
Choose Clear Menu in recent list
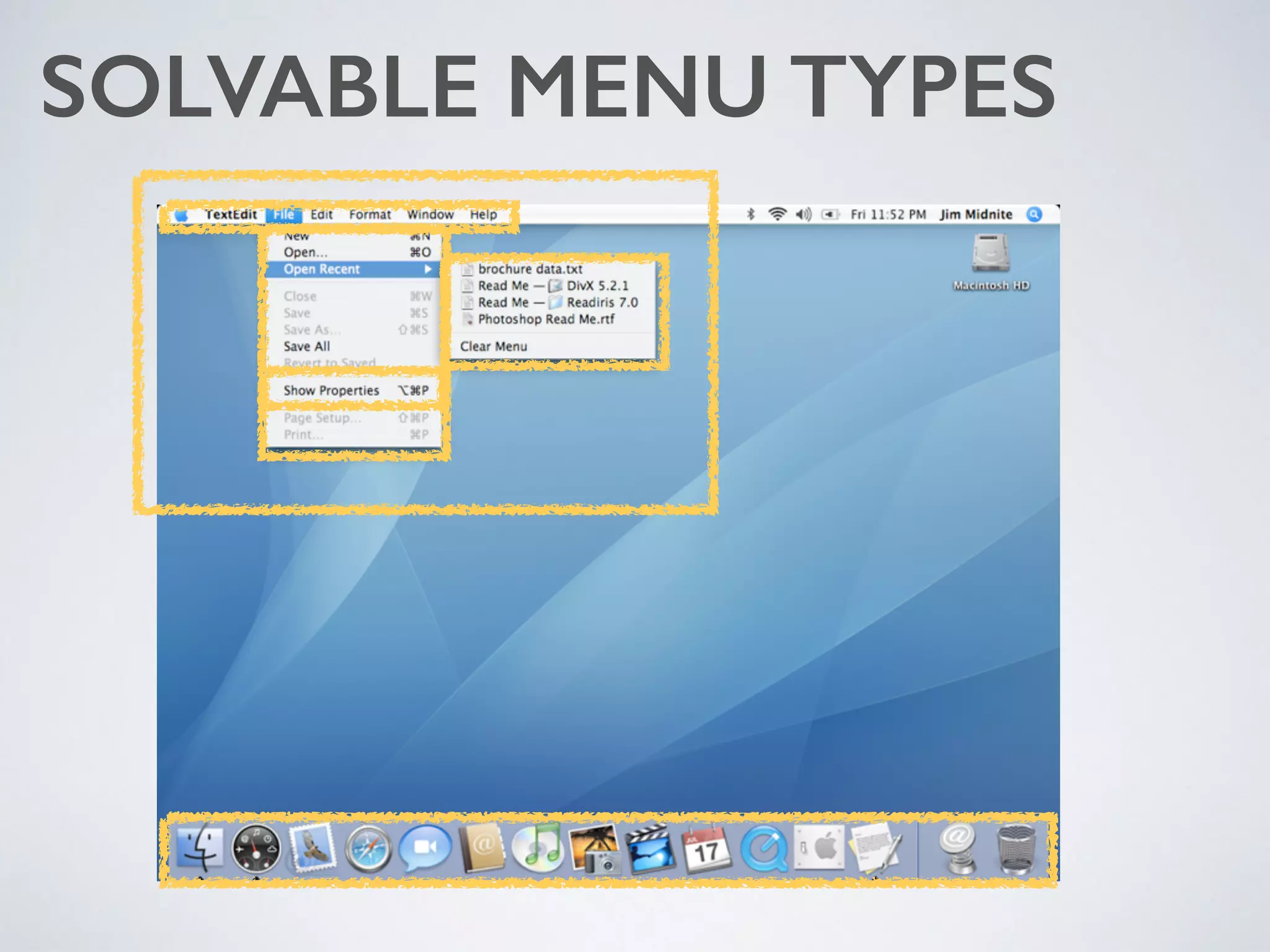click(553, 346)
